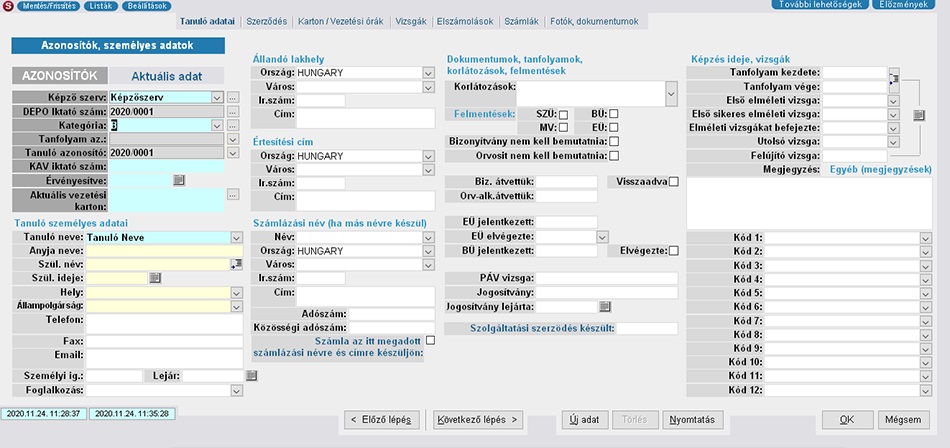This screenshot has height=448, width=950.
Task: Toggle the EÜ exemption checkbox
Action: click(x=614, y=127)
